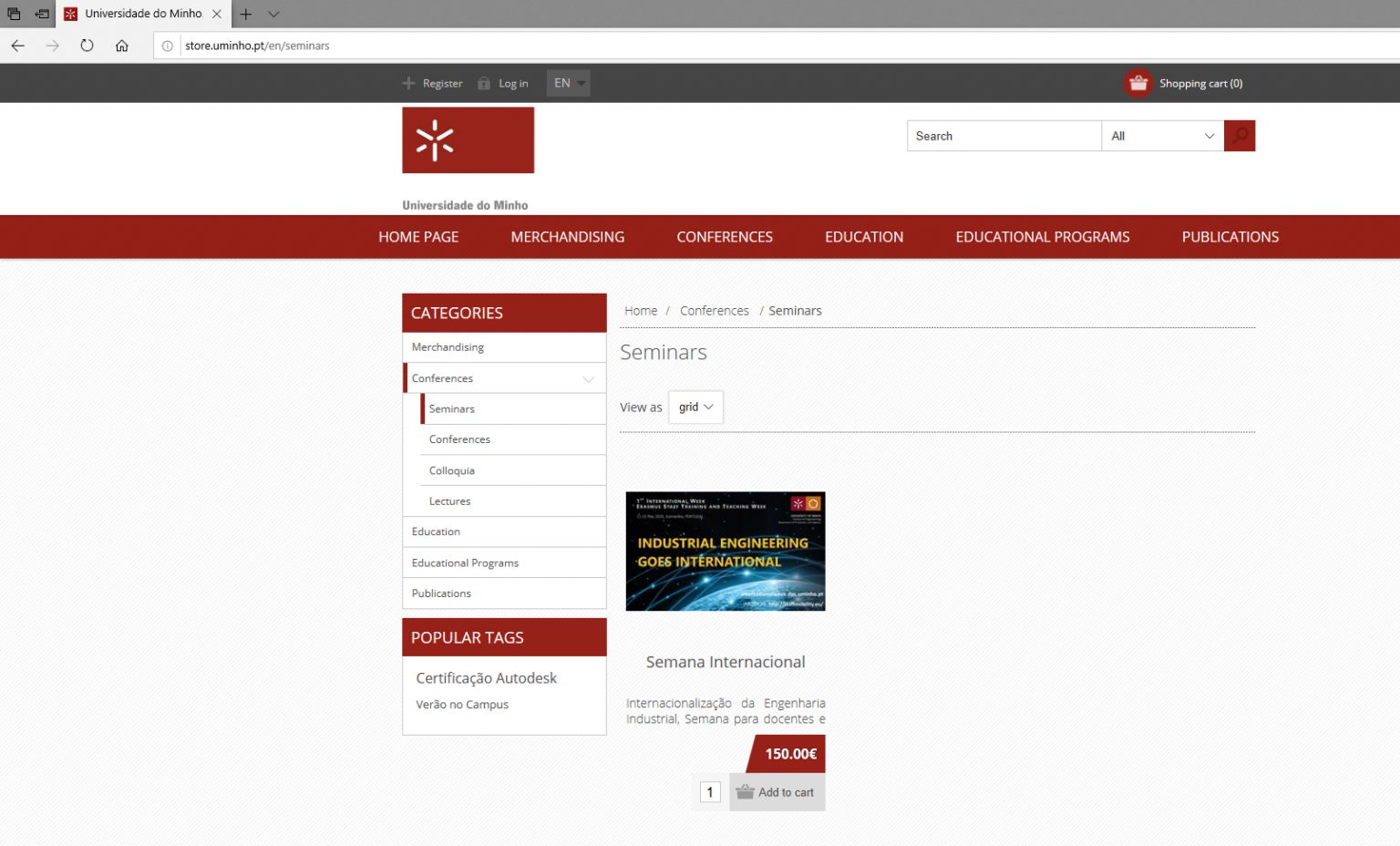Image resolution: width=1400 pixels, height=846 pixels.
Task: Click the Certificação Autodesk tag
Action: coord(486,678)
